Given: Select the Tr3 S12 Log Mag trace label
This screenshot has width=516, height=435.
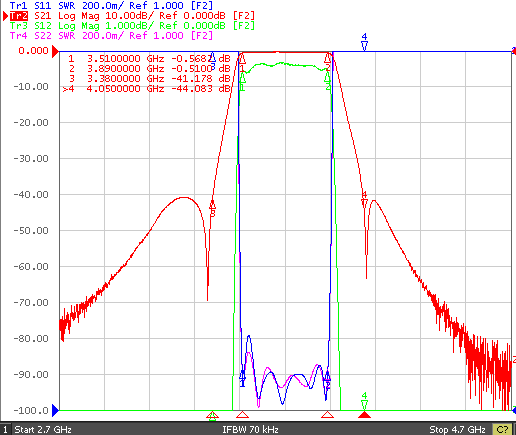Looking at the screenshot, I should [132, 26].
